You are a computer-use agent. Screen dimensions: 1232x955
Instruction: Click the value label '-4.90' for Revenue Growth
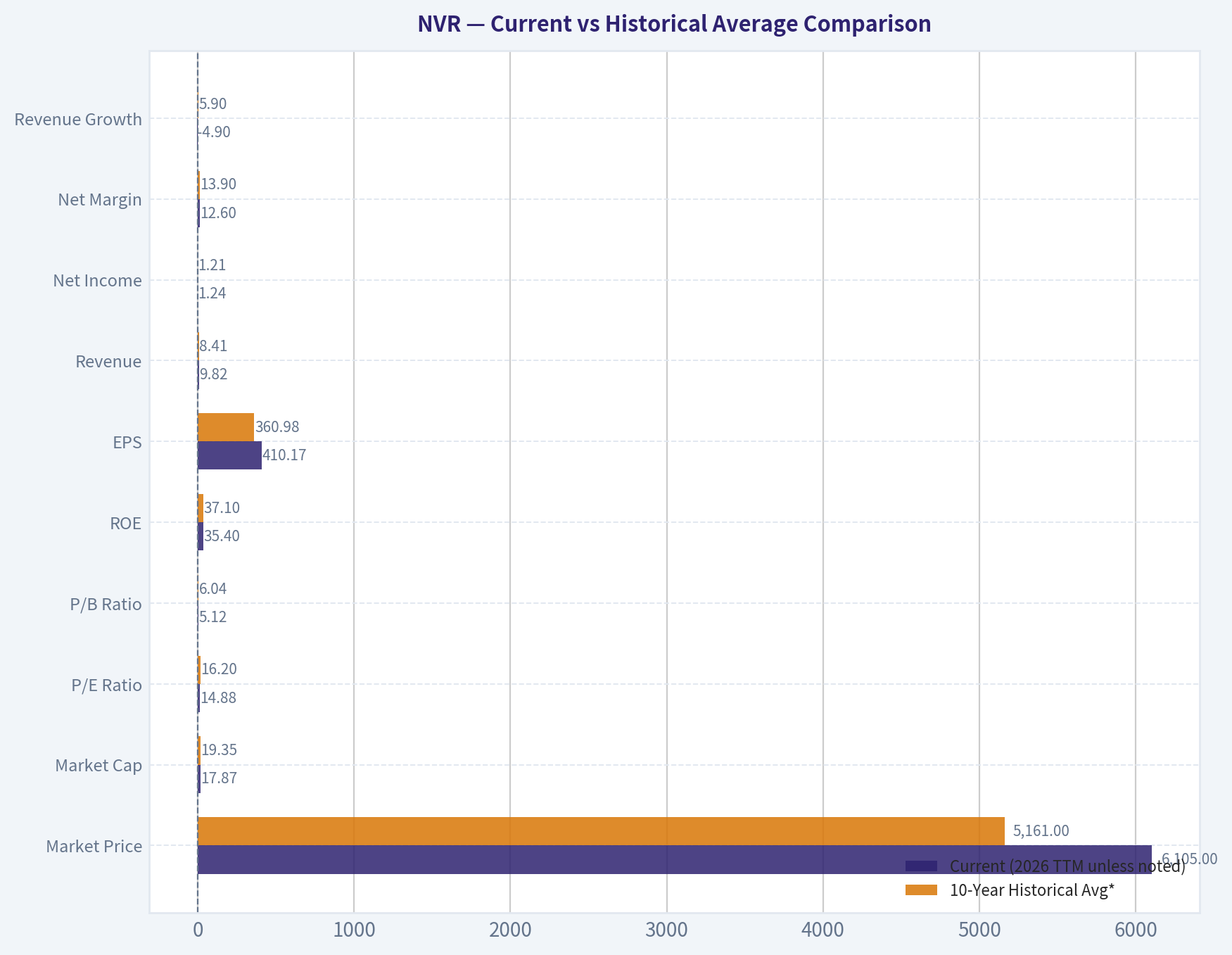click(x=214, y=132)
